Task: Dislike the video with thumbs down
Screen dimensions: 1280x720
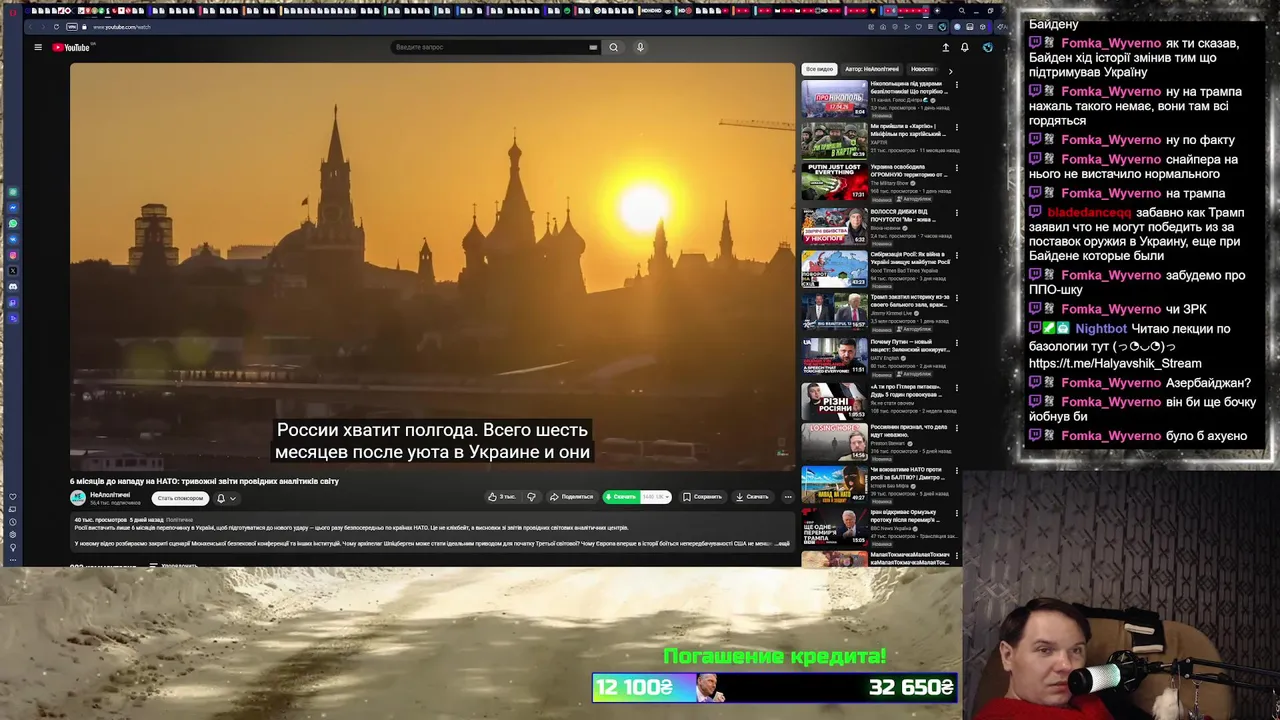Action: (531, 497)
